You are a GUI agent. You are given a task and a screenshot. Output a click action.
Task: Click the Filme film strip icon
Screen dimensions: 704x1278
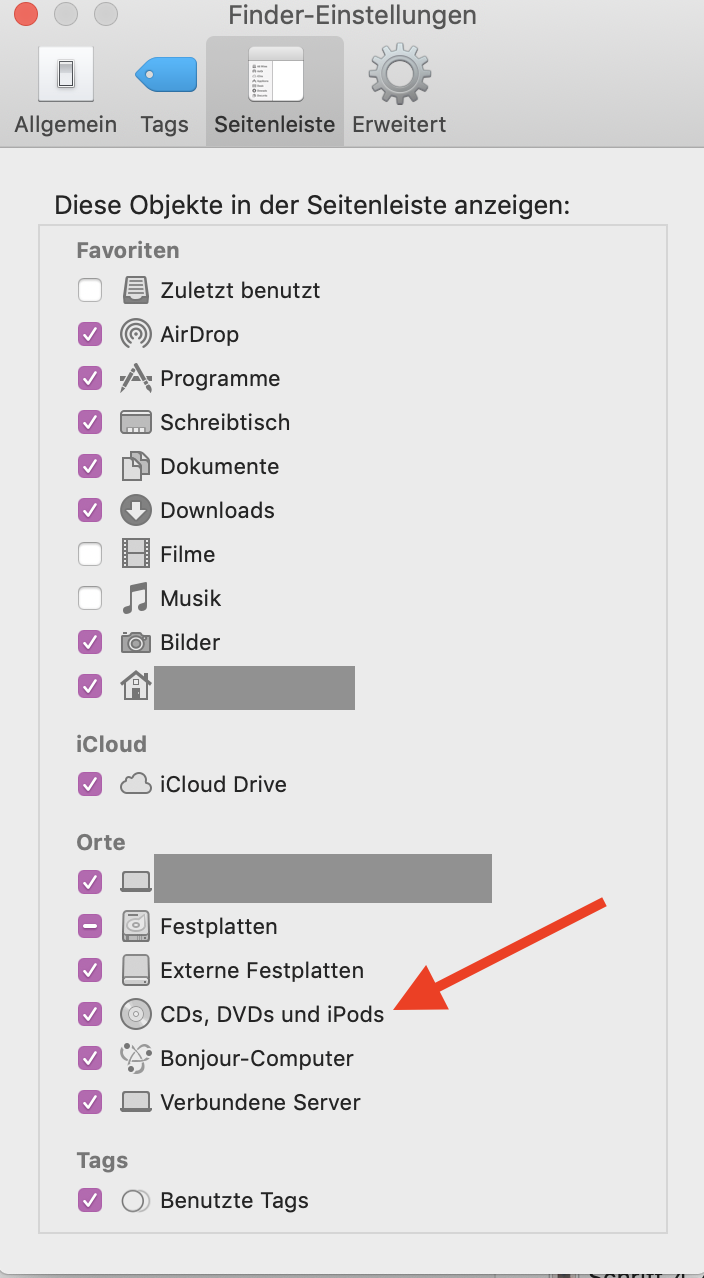coord(136,554)
